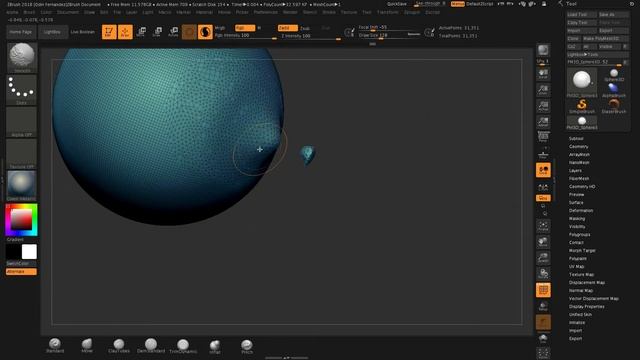640x360 pixels.
Task: Toggle the Gizmo 3D sphere icon
Action: click(x=189, y=32)
